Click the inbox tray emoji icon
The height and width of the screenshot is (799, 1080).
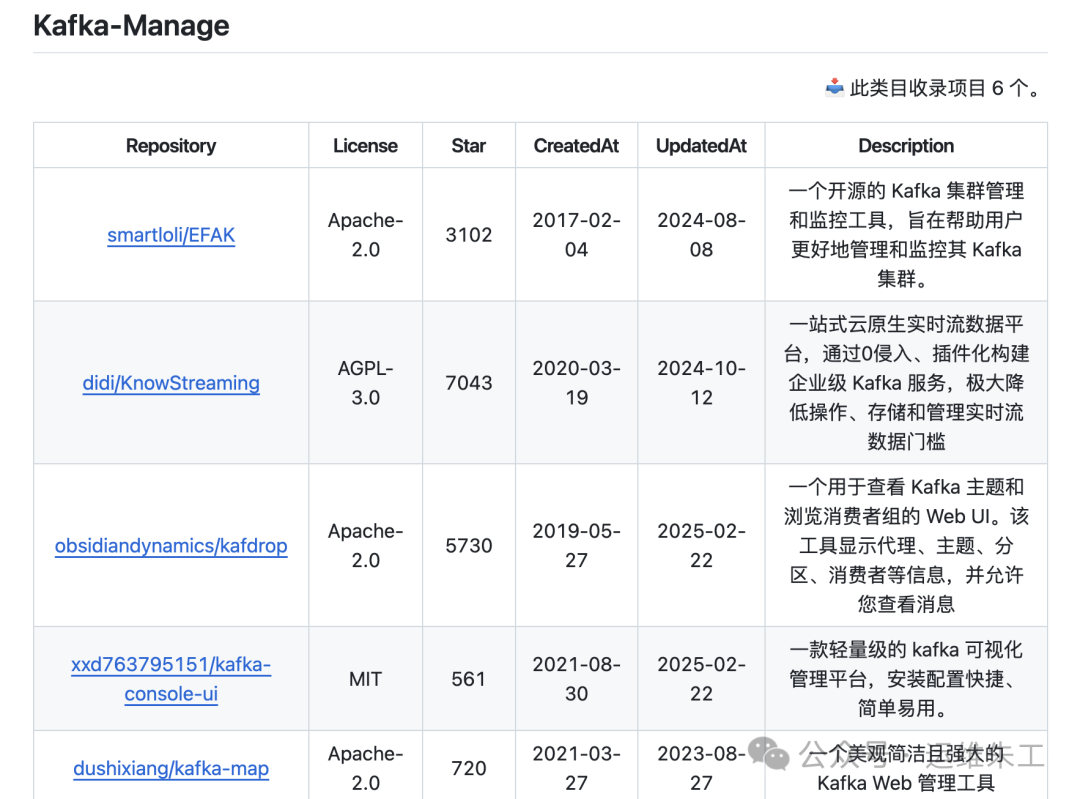(x=834, y=87)
